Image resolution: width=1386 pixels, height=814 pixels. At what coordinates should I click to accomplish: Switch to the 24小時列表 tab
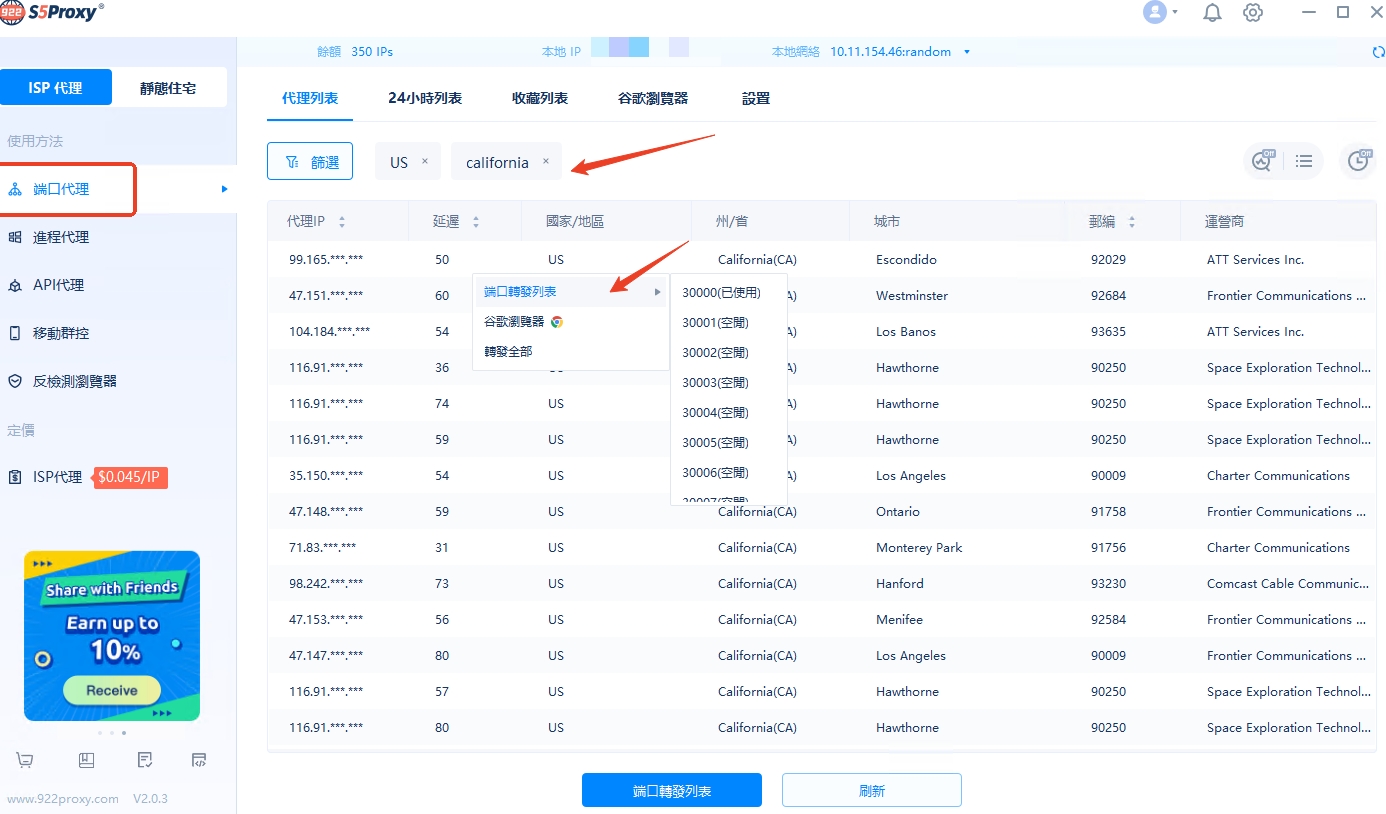point(425,98)
